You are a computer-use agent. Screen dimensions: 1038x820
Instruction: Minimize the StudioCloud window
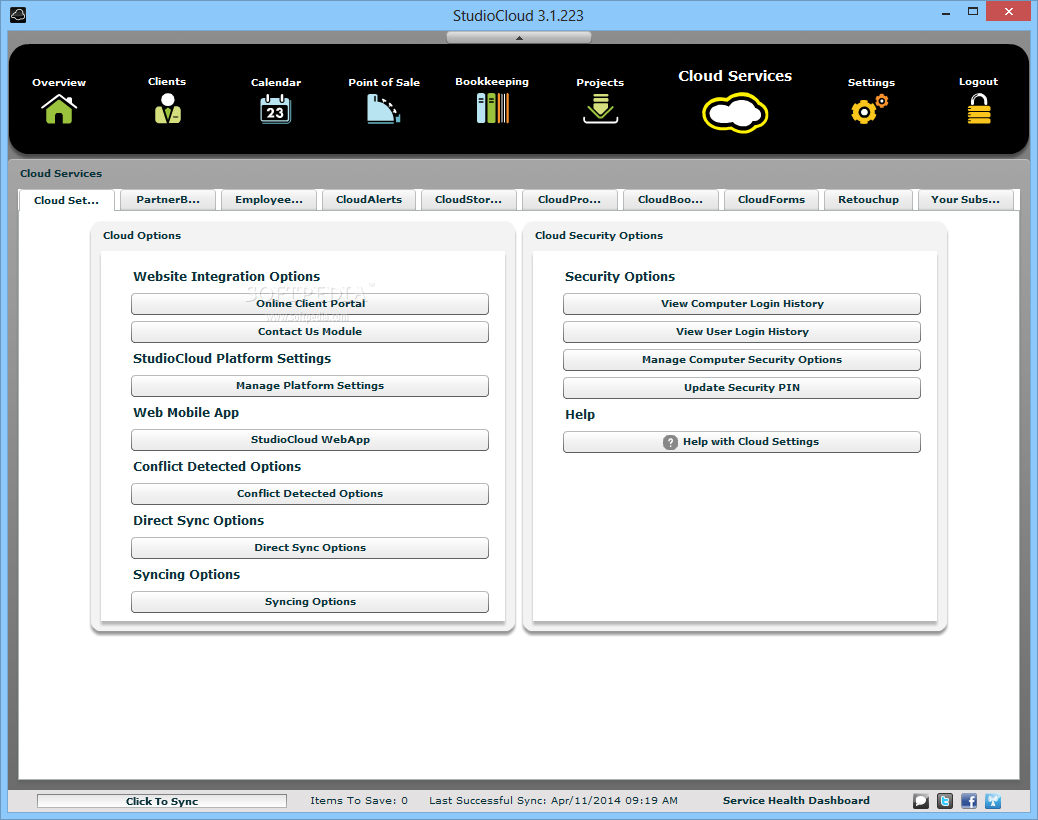(x=947, y=12)
